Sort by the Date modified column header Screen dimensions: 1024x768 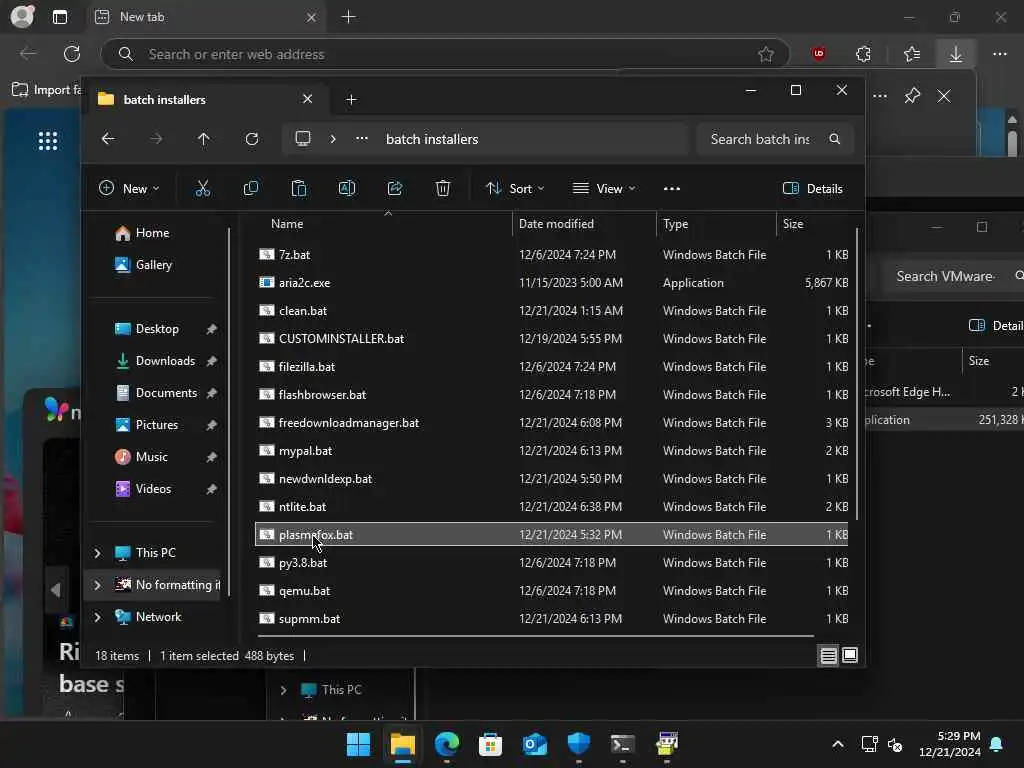coord(556,223)
